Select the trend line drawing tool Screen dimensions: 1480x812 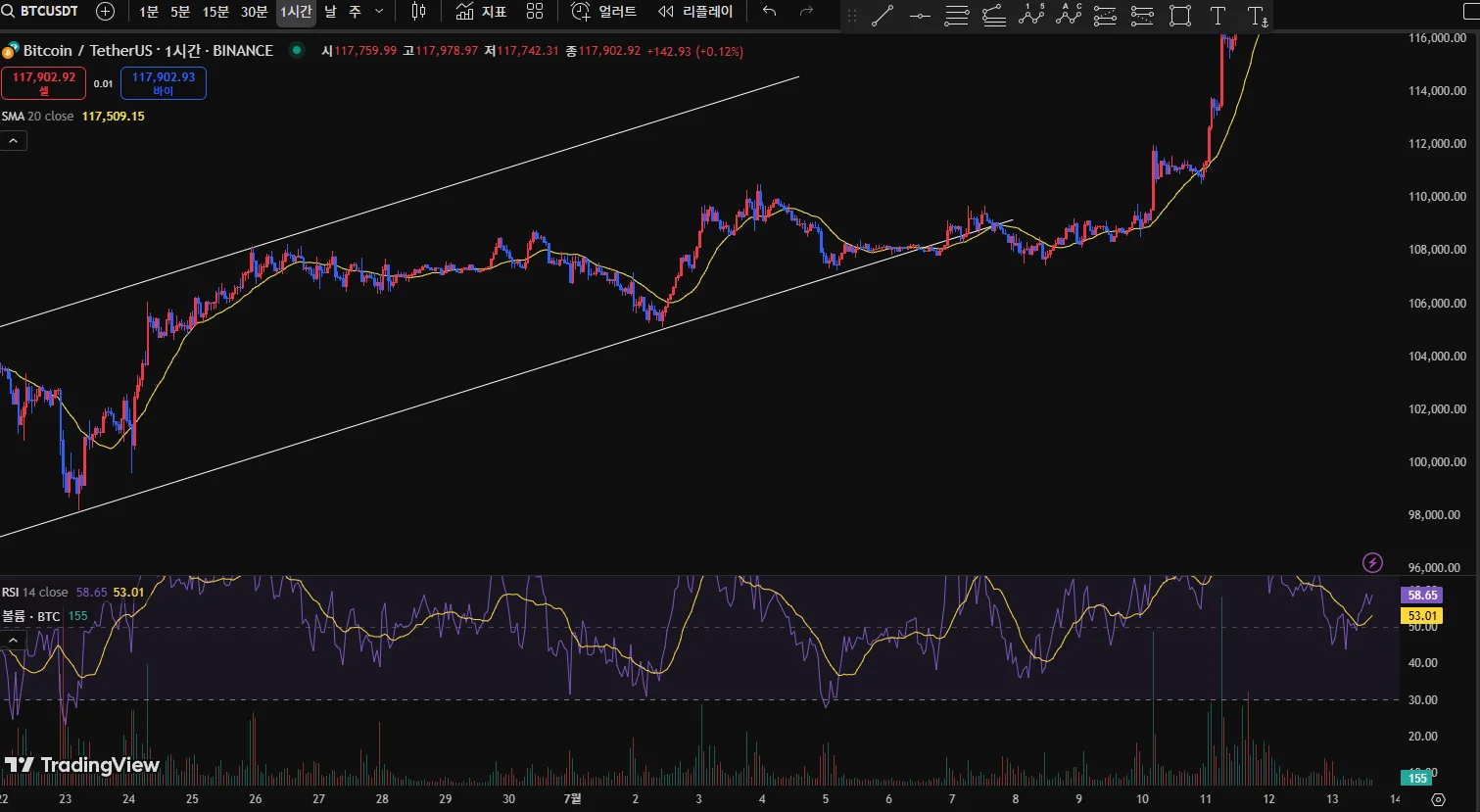click(882, 16)
